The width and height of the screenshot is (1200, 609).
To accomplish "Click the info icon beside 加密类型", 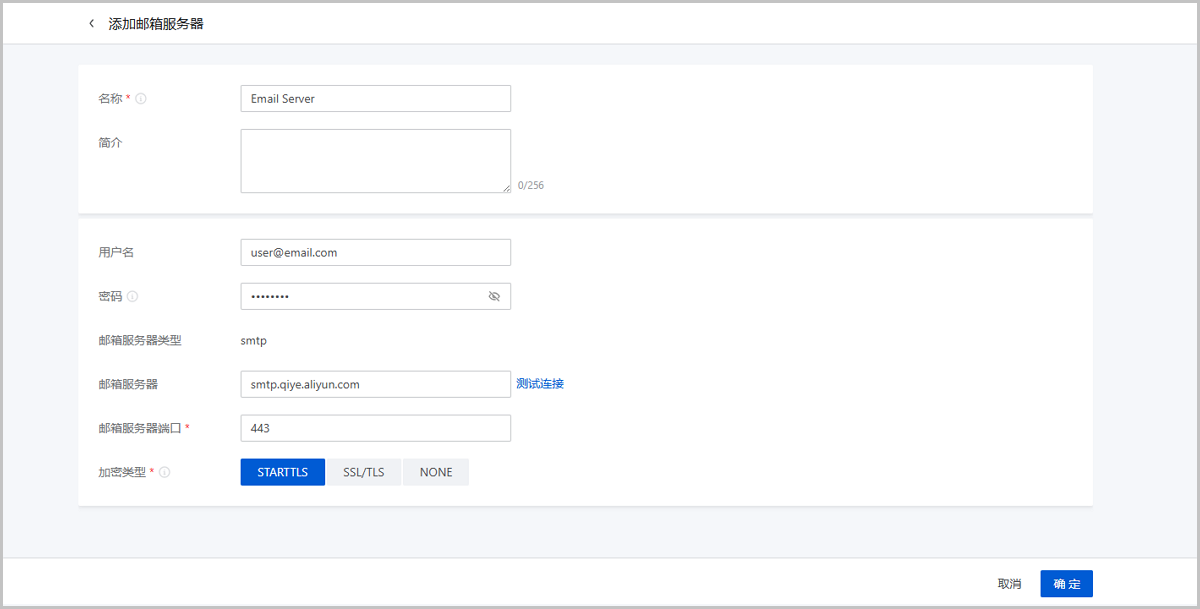I will (165, 472).
